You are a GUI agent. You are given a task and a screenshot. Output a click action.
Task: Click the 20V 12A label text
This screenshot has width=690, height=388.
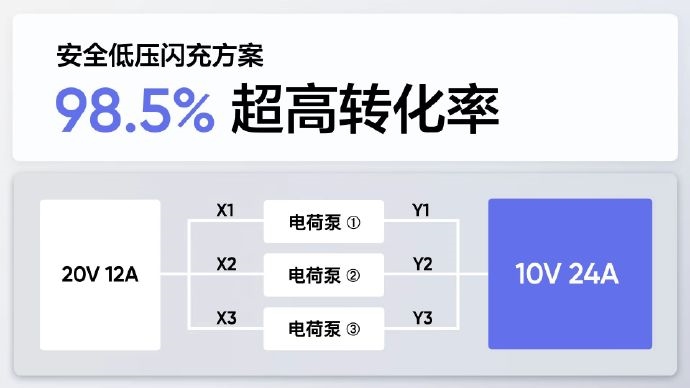point(100,275)
